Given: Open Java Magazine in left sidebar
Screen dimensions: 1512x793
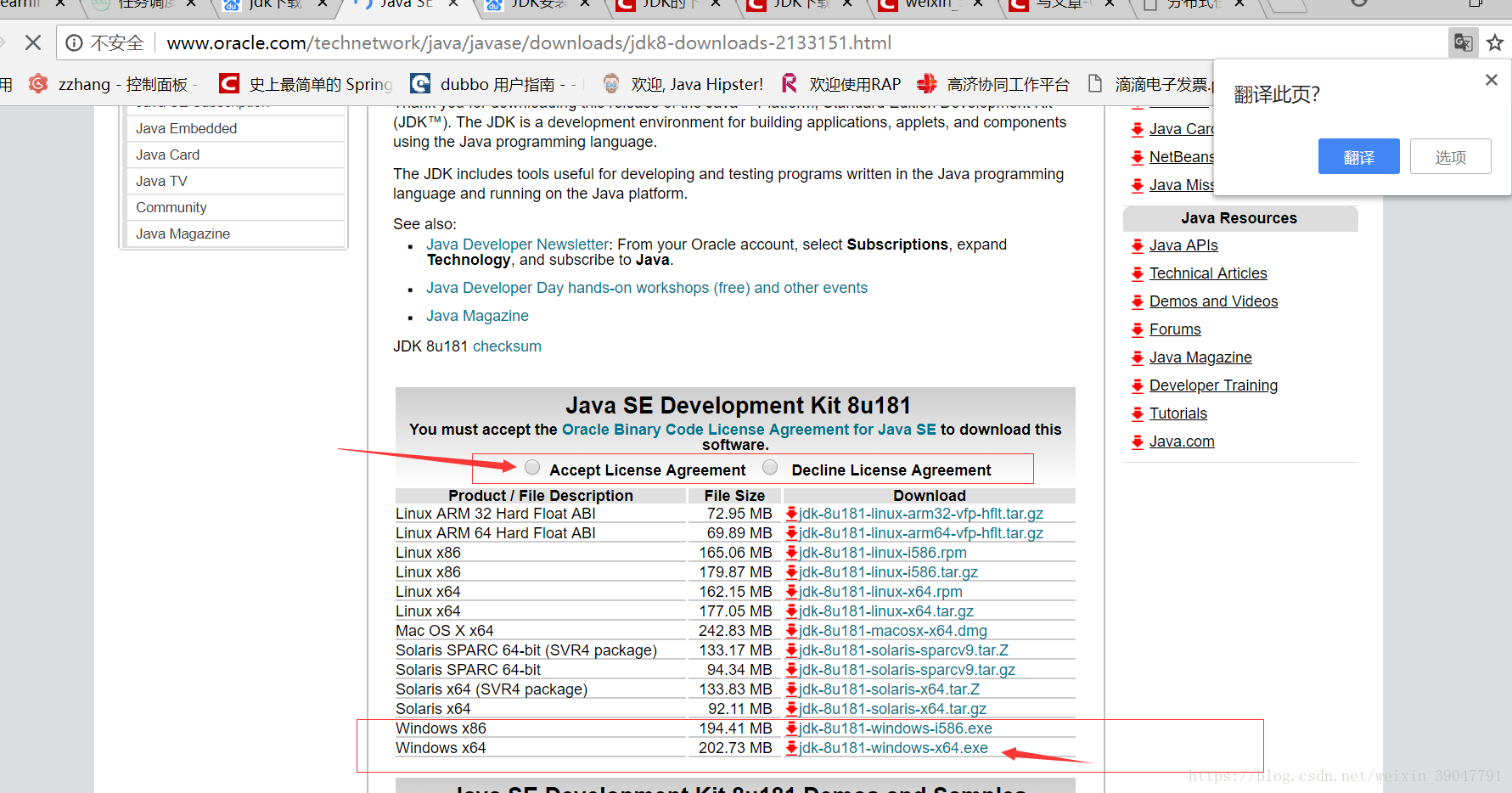Looking at the screenshot, I should click(183, 233).
